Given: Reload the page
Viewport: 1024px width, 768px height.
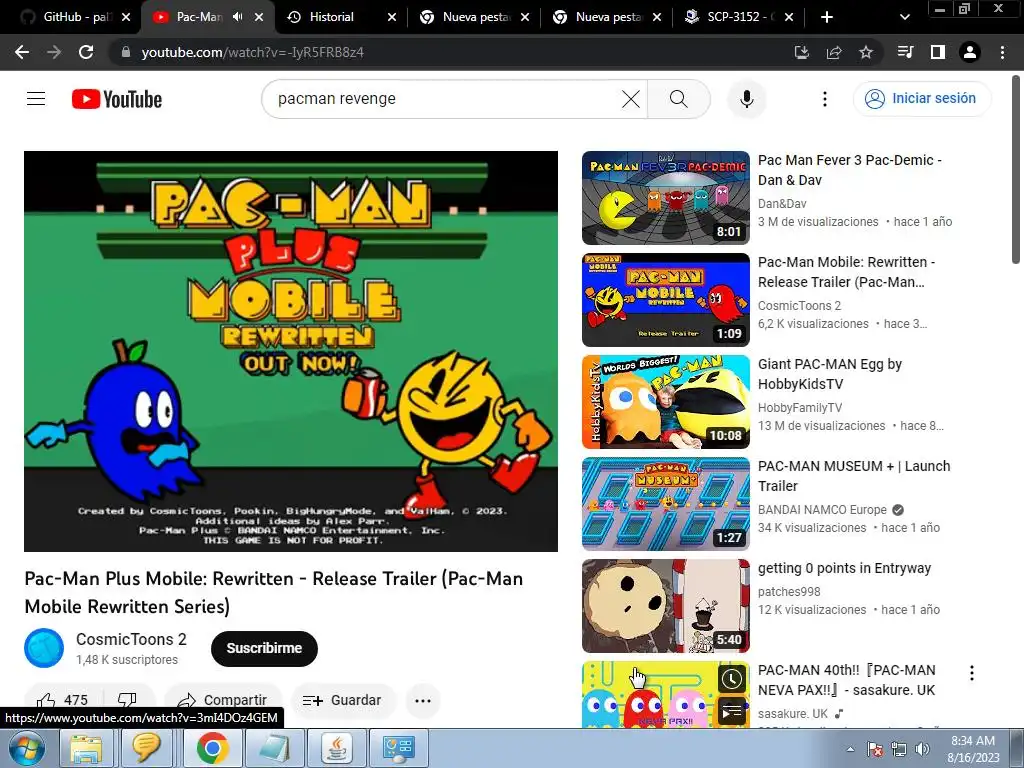Looking at the screenshot, I should [86, 52].
